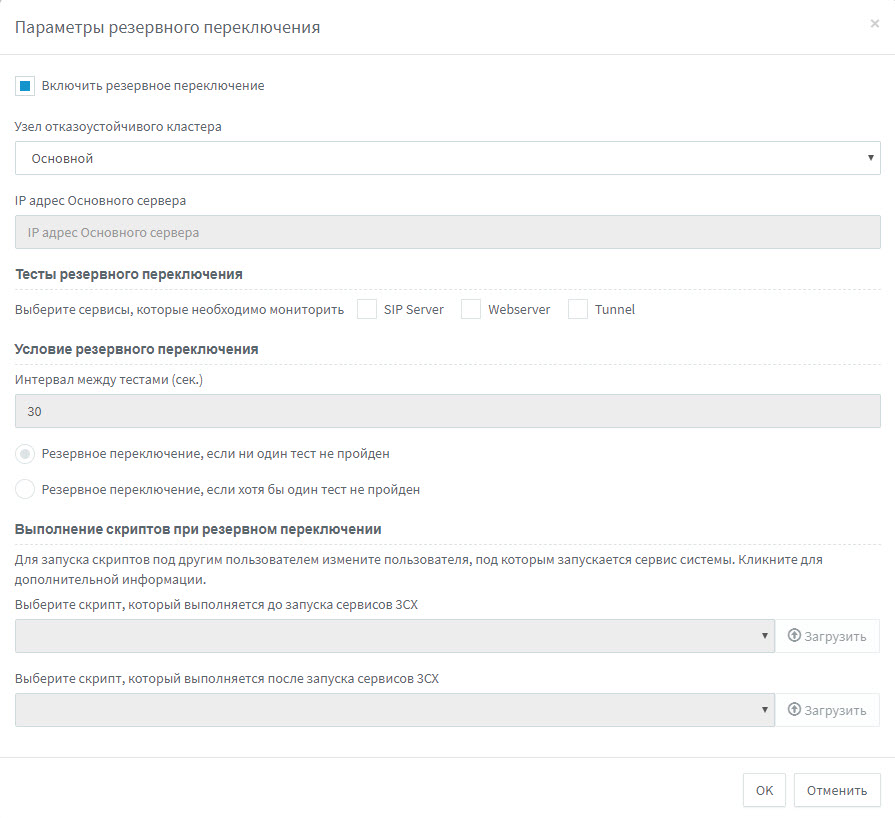Select 'если ни один тест не пройден' radio
This screenshot has height=818, width=895.
25,454
